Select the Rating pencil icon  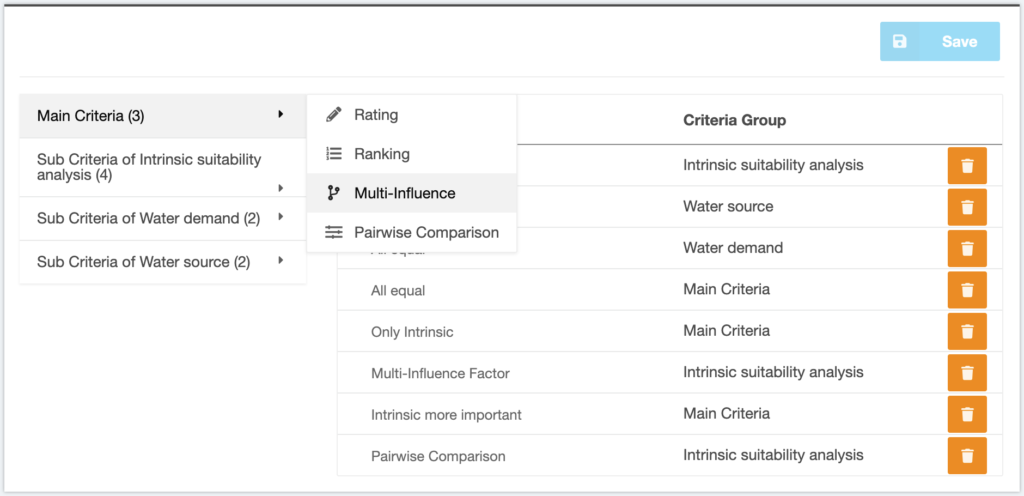(334, 116)
